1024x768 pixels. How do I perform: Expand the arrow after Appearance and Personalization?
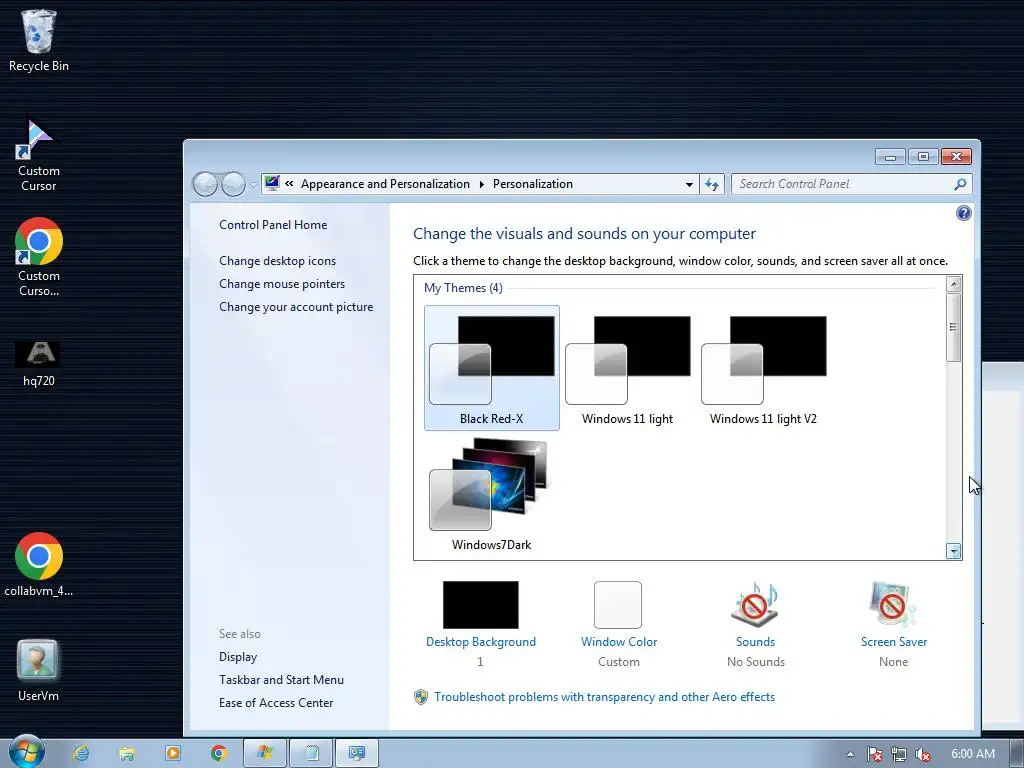pyautogui.click(x=481, y=184)
